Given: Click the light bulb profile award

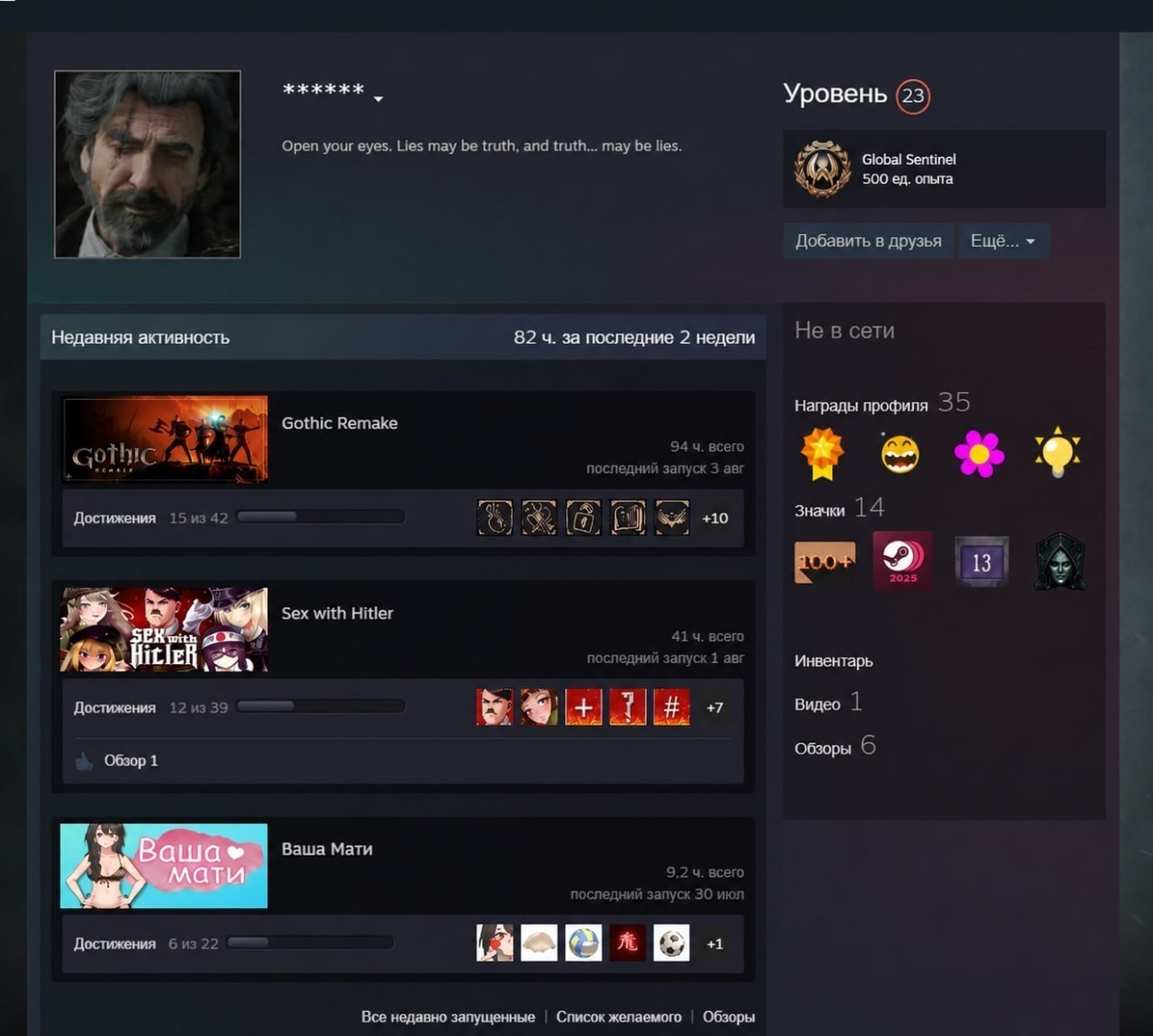Looking at the screenshot, I should tap(1058, 452).
